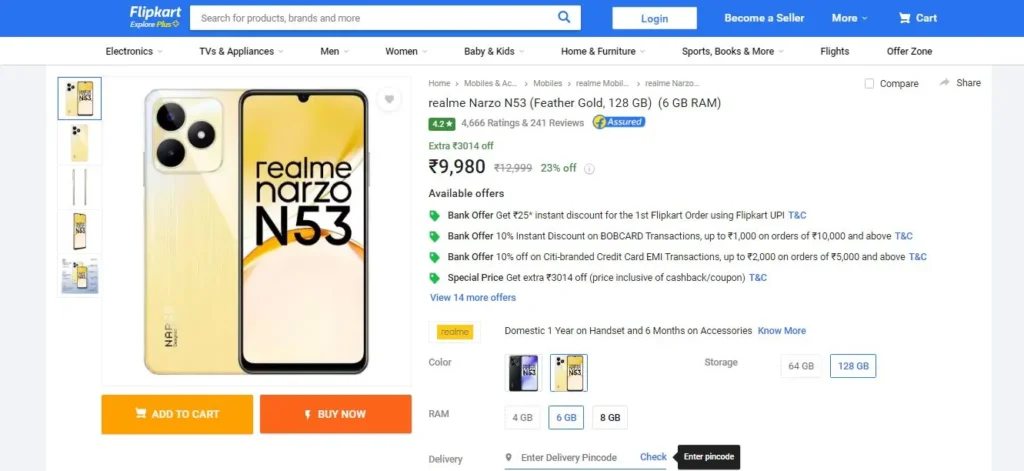
Task: Open the Offer Zone menu item
Action: pyautogui.click(x=909, y=51)
